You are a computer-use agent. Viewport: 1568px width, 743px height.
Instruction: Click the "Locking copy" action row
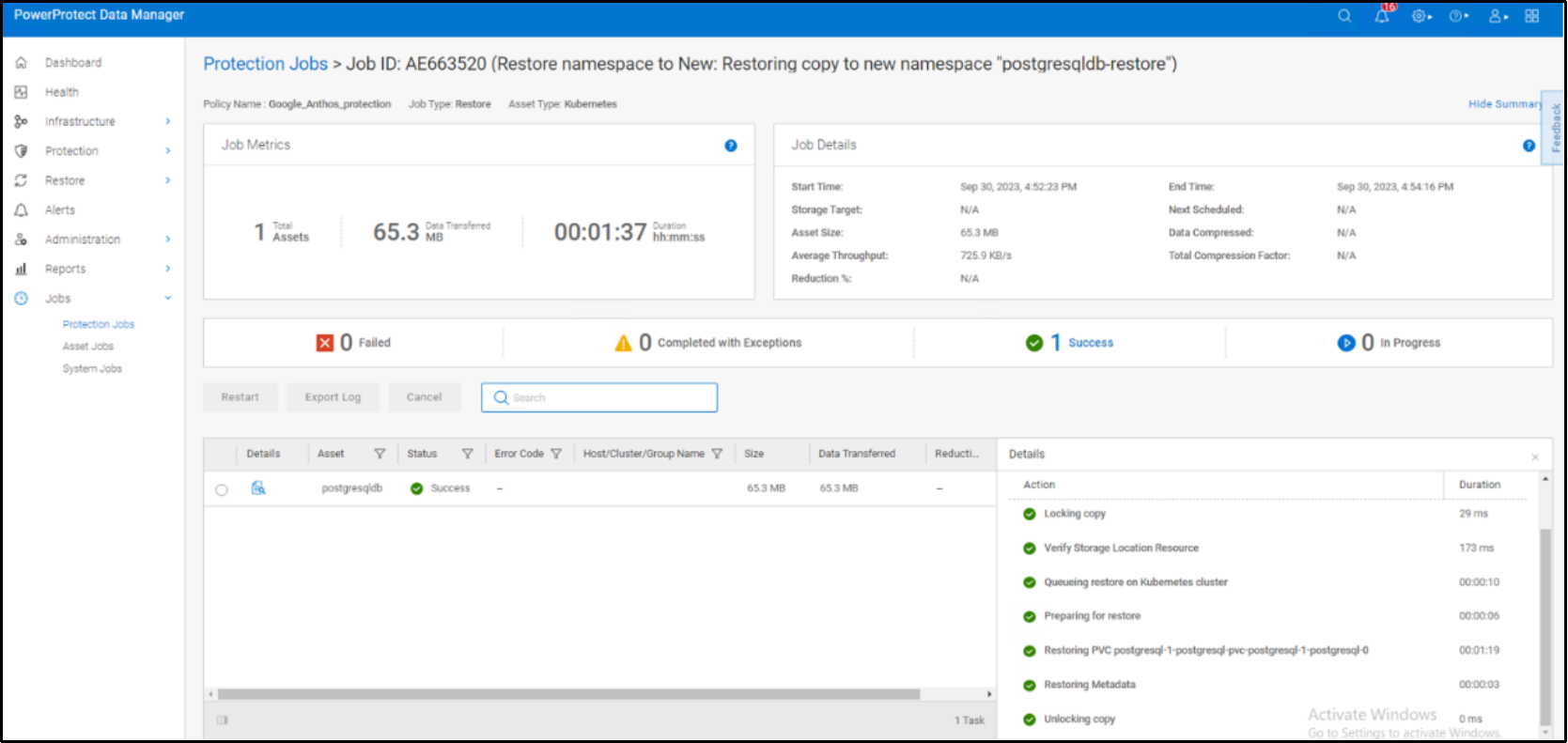[1269, 514]
